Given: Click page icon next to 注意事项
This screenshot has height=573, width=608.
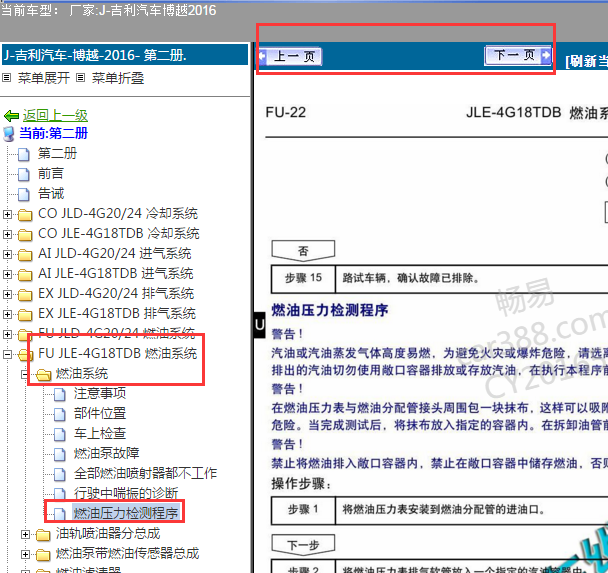Looking at the screenshot, I should coord(60,395).
